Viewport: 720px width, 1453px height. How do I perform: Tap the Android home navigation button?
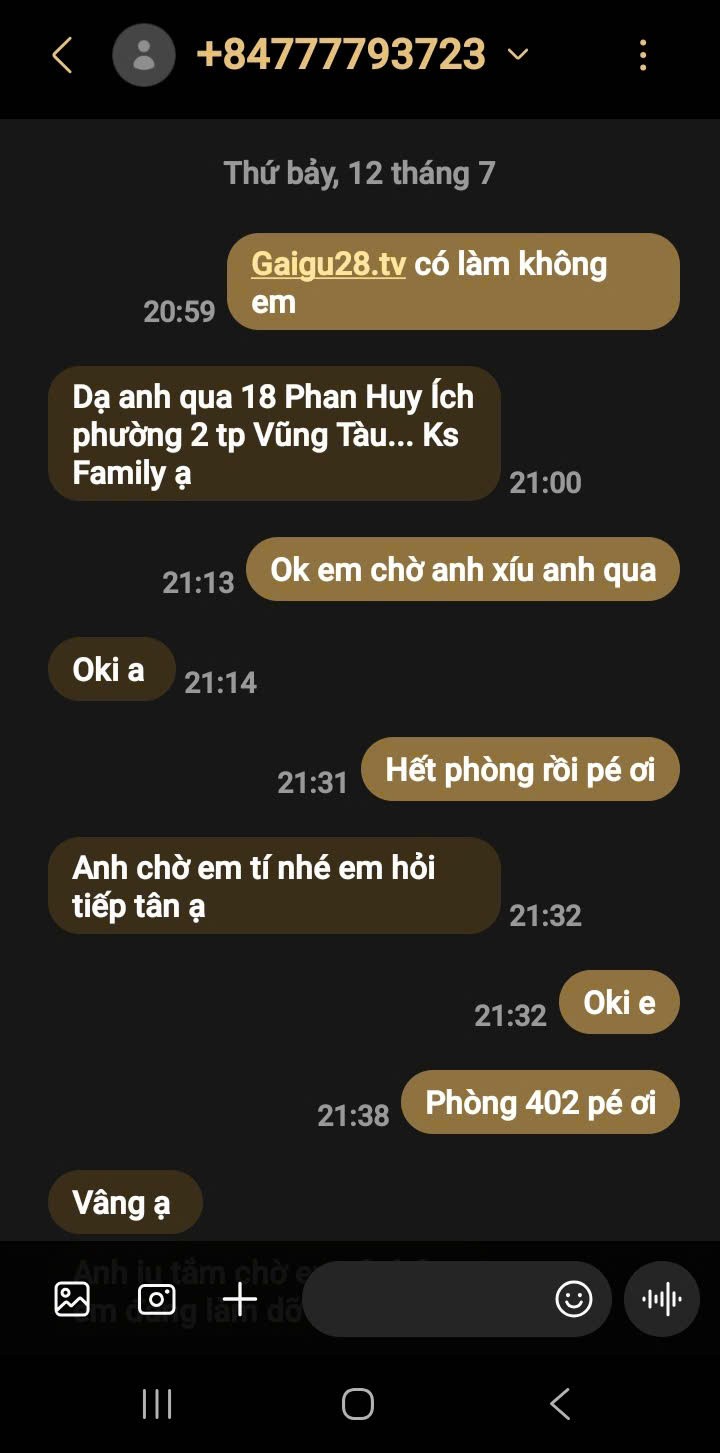(358, 1404)
